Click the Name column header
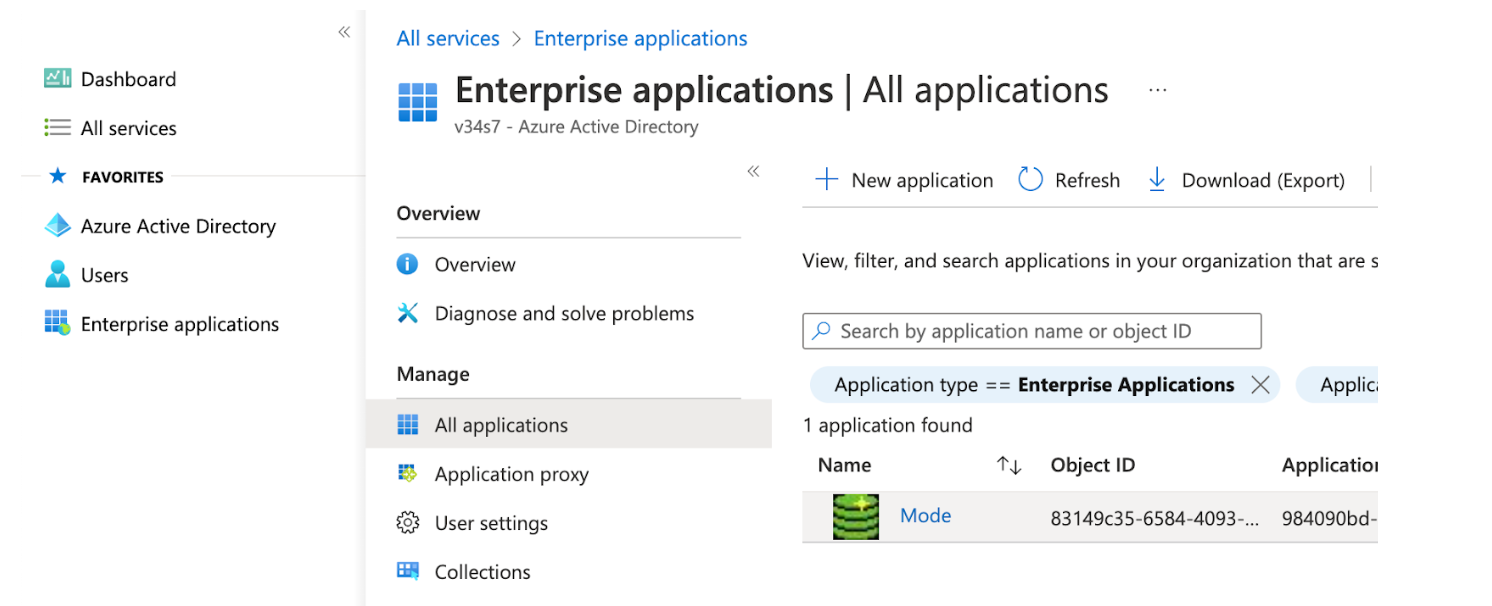This screenshot has width=1492, height=606. point(844,465)
